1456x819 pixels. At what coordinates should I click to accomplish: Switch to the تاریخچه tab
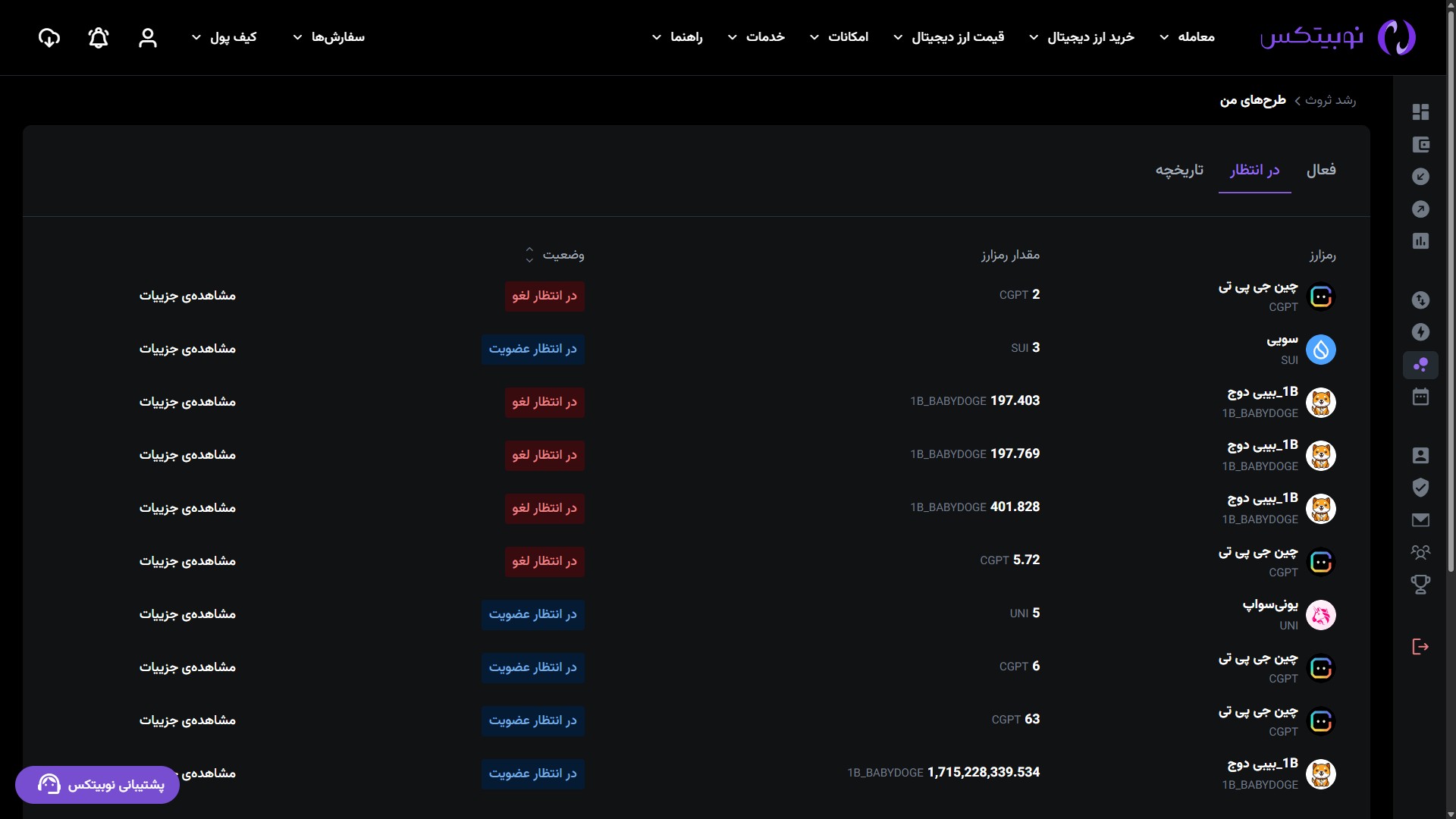(1179, 170)
